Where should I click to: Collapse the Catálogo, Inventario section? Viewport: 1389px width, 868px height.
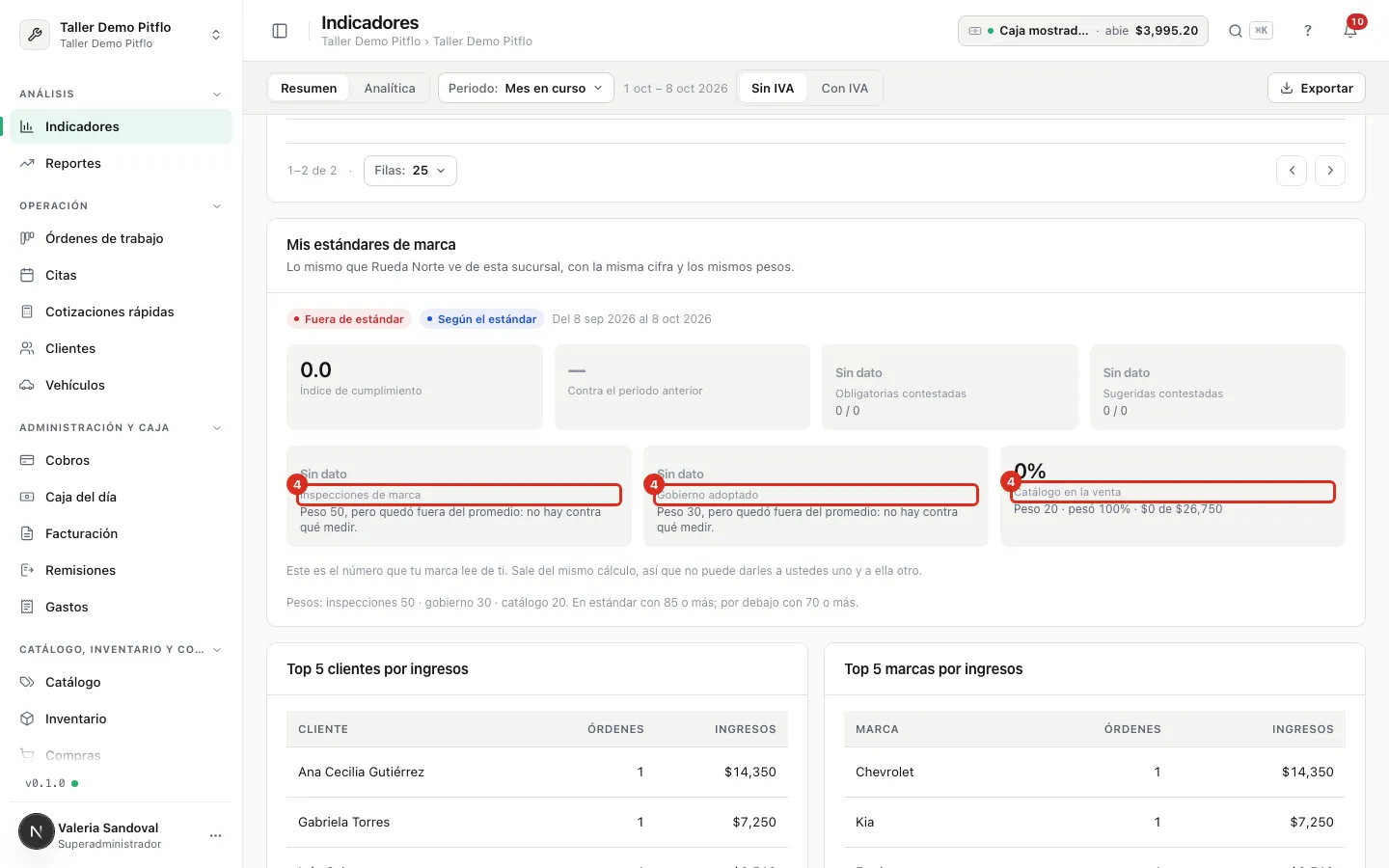coord(217,650)
